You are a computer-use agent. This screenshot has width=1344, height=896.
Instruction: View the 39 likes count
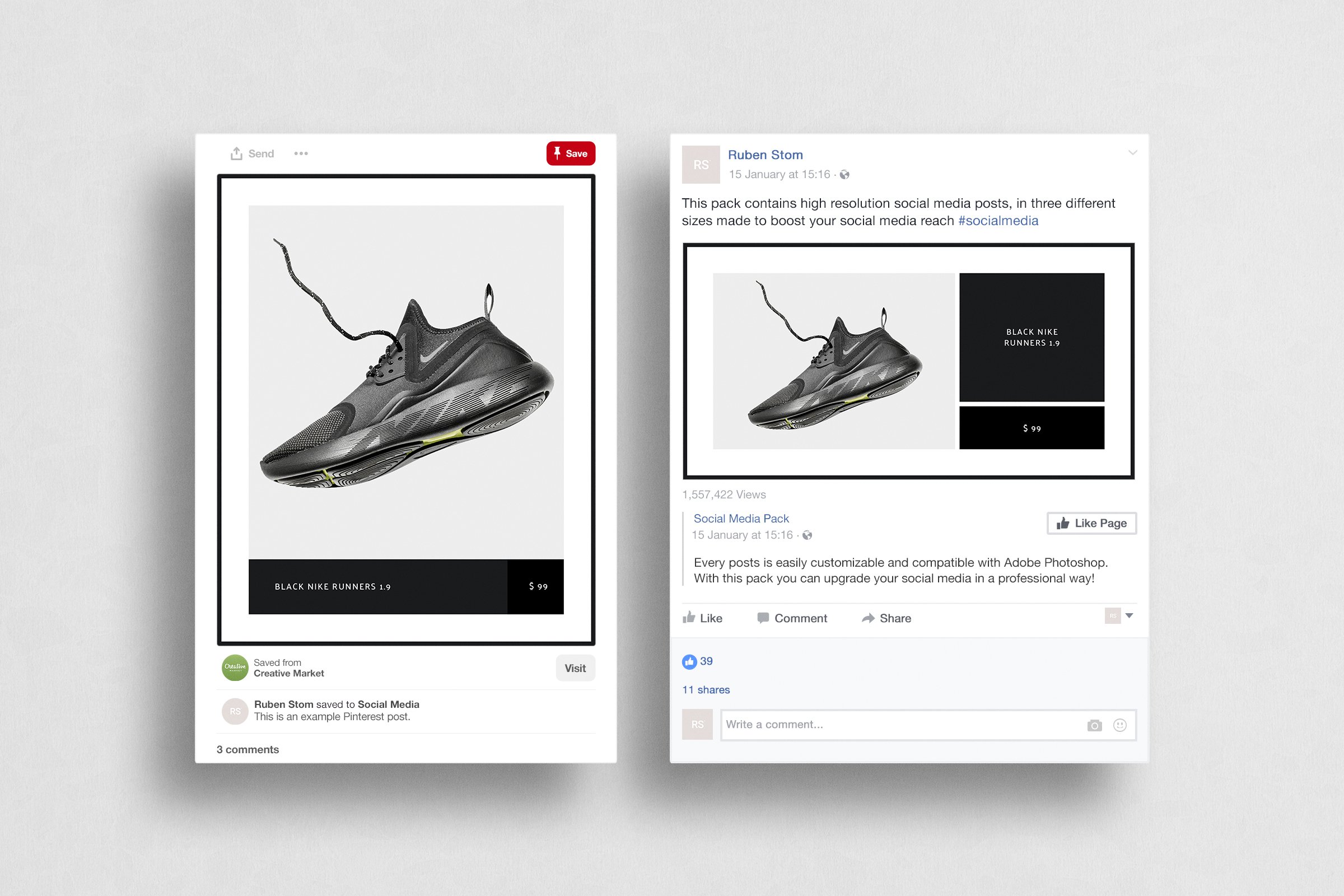pyautogui.click(x=706, y=661)
